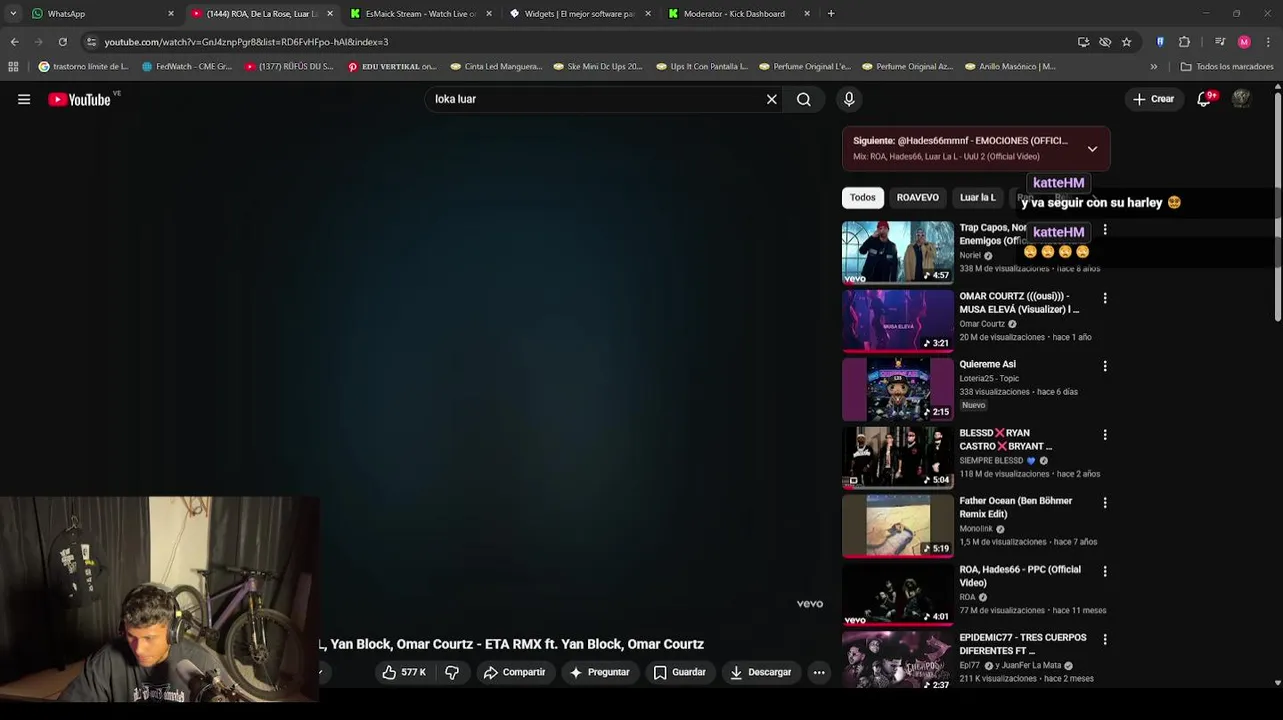Switch to the WhatsApp tab
Screen dimensions: 1283x720
(100, 14)
